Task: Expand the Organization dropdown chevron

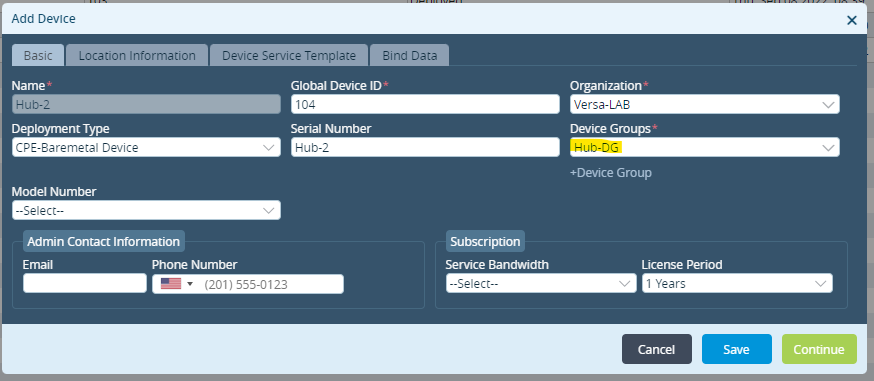Action: (x=828, y=105)
